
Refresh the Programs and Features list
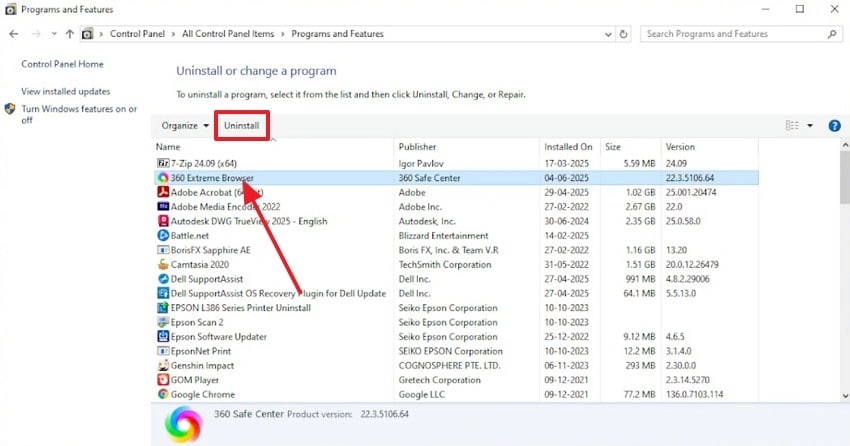623,34
